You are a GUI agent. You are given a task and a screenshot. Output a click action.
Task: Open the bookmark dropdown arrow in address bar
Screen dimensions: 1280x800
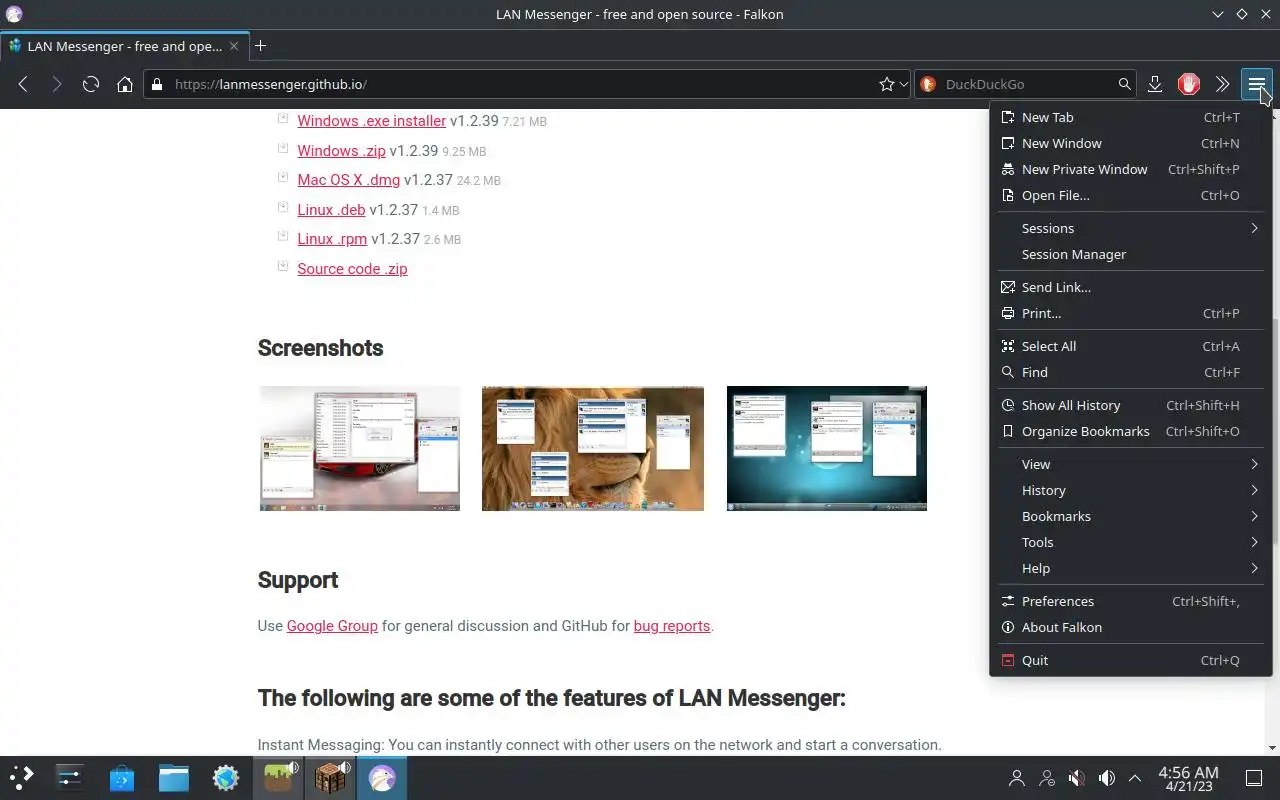tap(904, 85)
